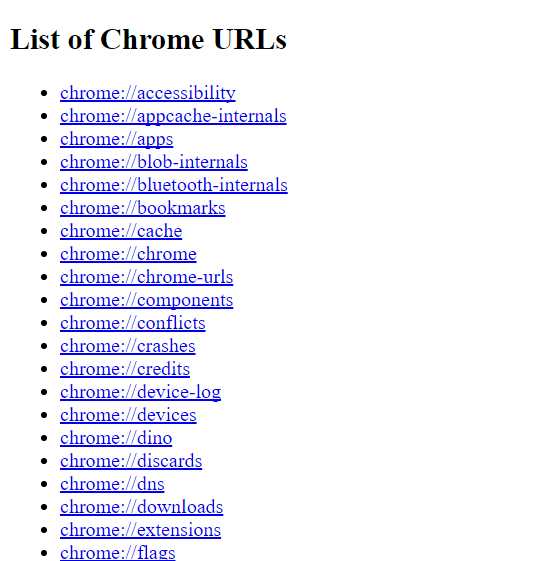The image size is (551, 561).
Task: Open the chrome://conflicts link
Action: 133,323
